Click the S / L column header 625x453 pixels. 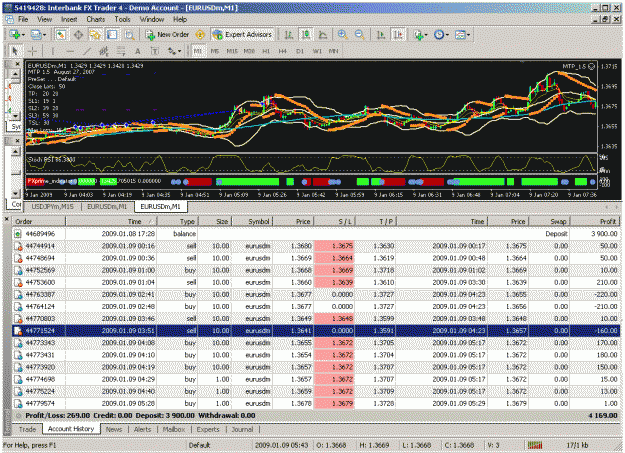(334, 221)
